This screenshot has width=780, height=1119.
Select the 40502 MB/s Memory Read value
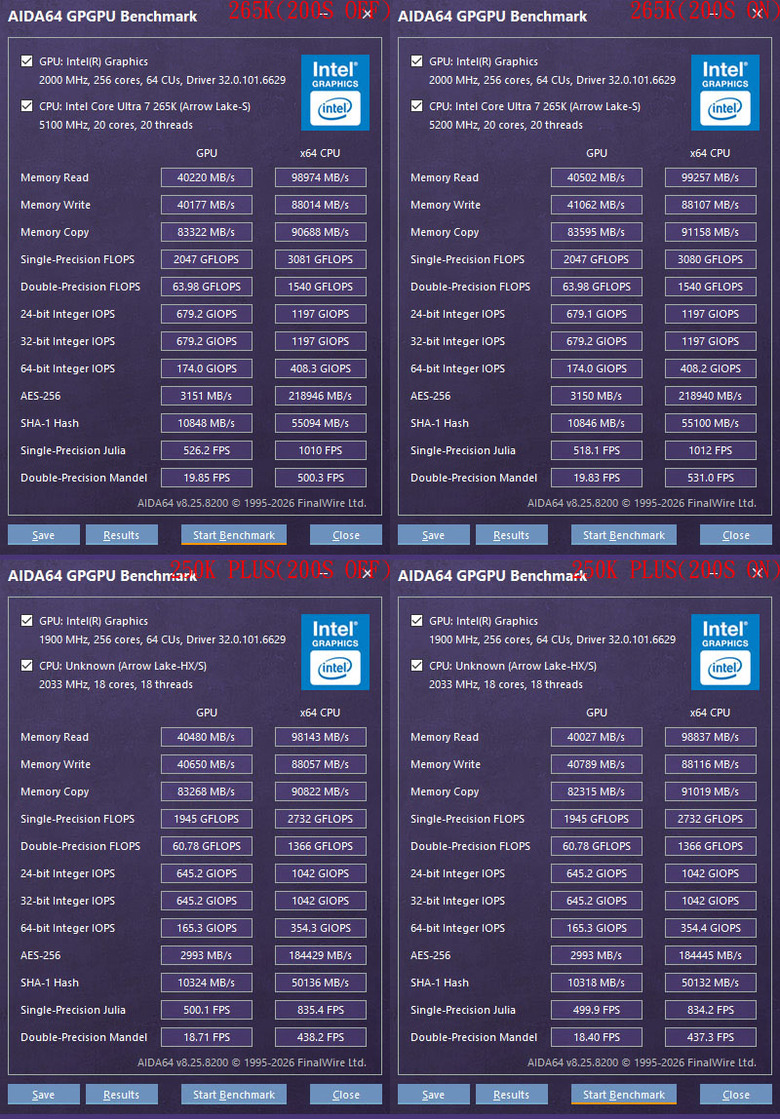tap(597, 178)
